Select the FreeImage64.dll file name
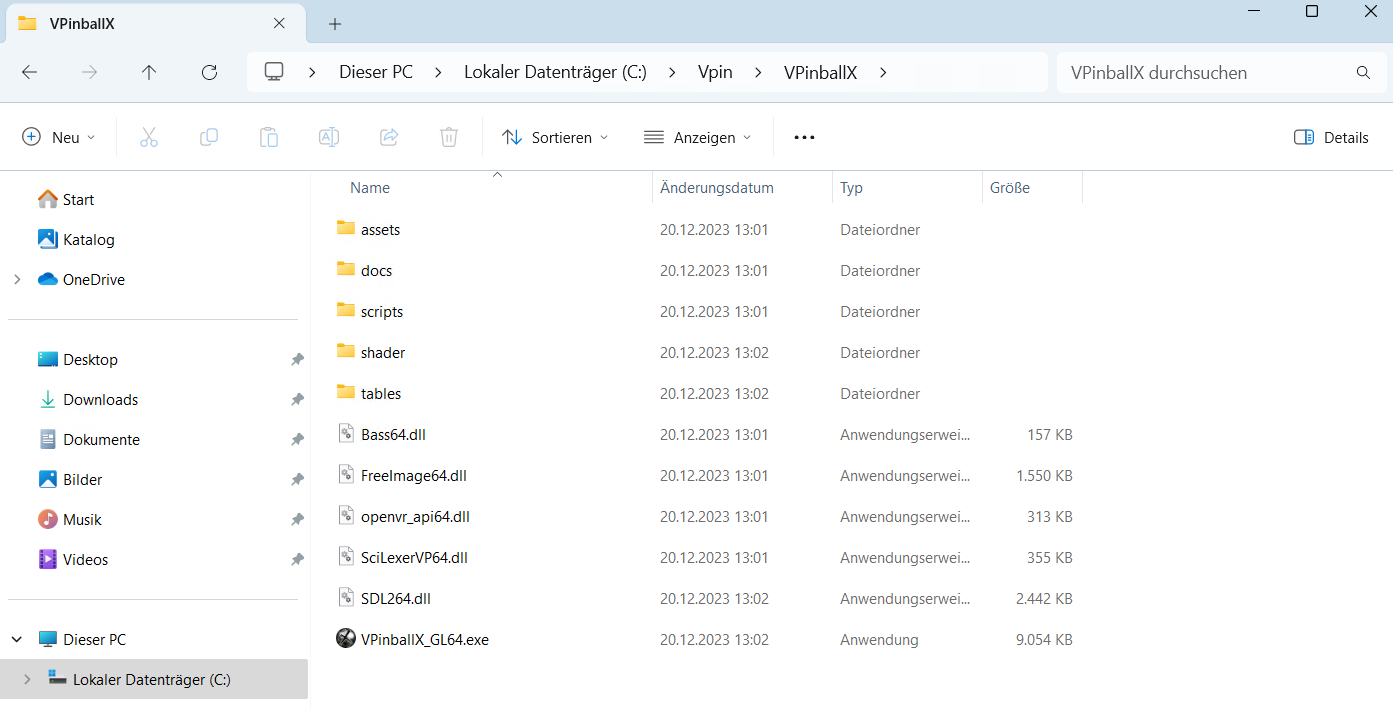The width and height of the screenshot is (1393, 710). 414,476
